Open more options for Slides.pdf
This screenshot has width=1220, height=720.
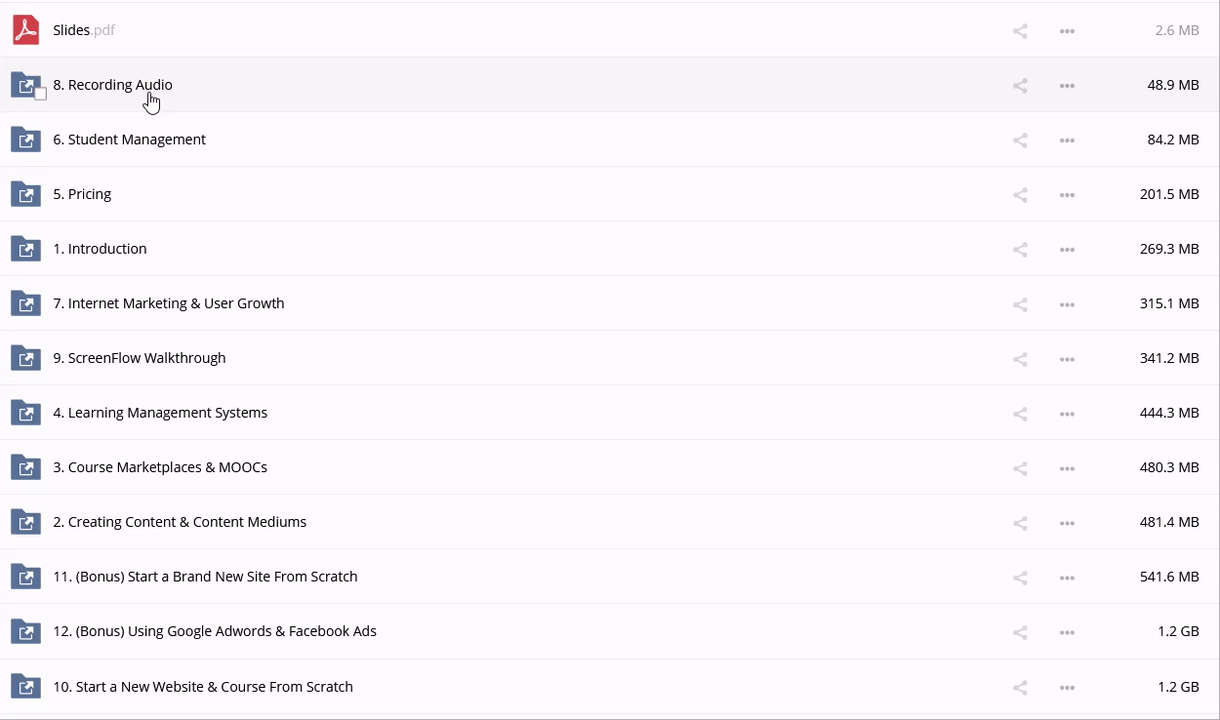(x=1067, y=31)
